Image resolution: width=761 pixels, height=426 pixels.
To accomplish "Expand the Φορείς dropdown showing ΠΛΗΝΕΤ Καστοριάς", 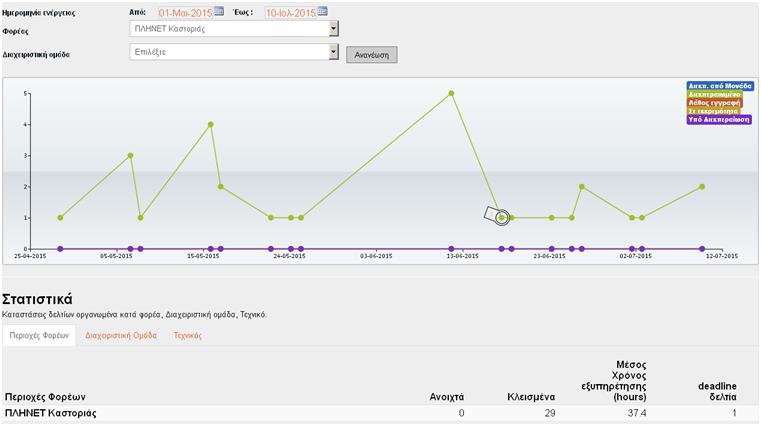I will 334,29.
